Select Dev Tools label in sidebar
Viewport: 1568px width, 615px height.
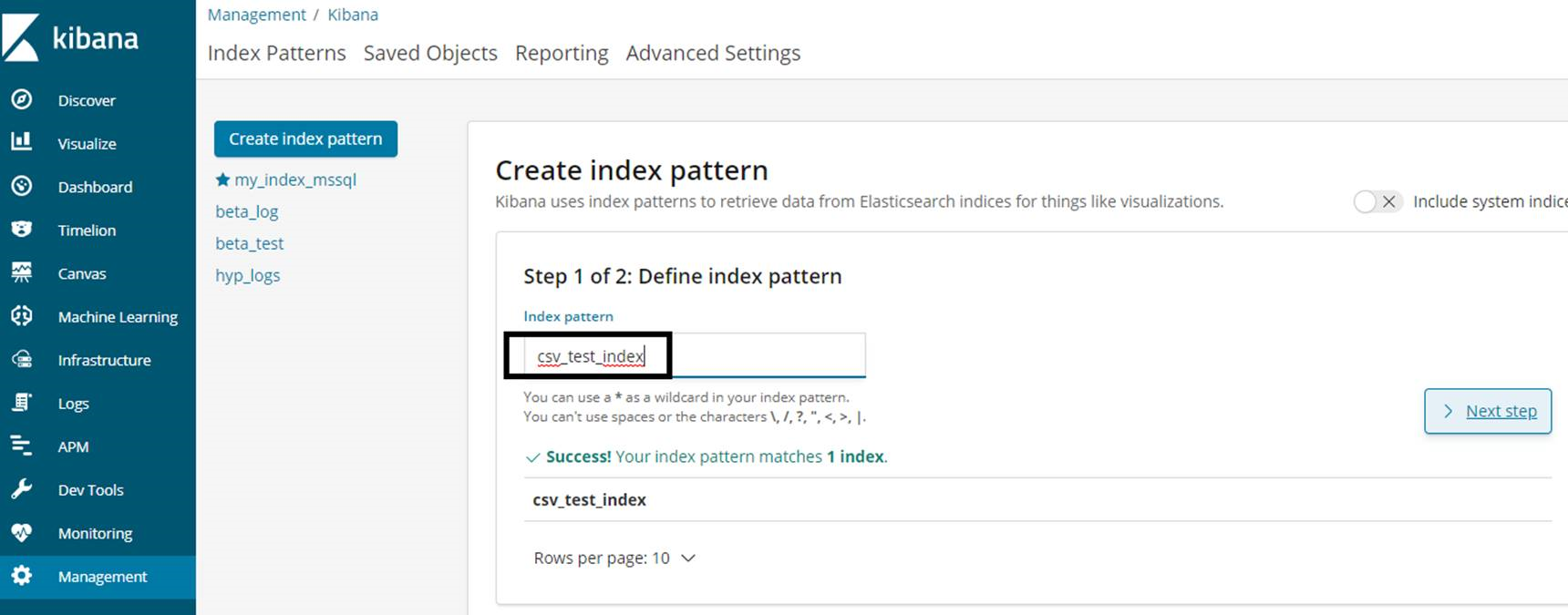pos(91,490)
